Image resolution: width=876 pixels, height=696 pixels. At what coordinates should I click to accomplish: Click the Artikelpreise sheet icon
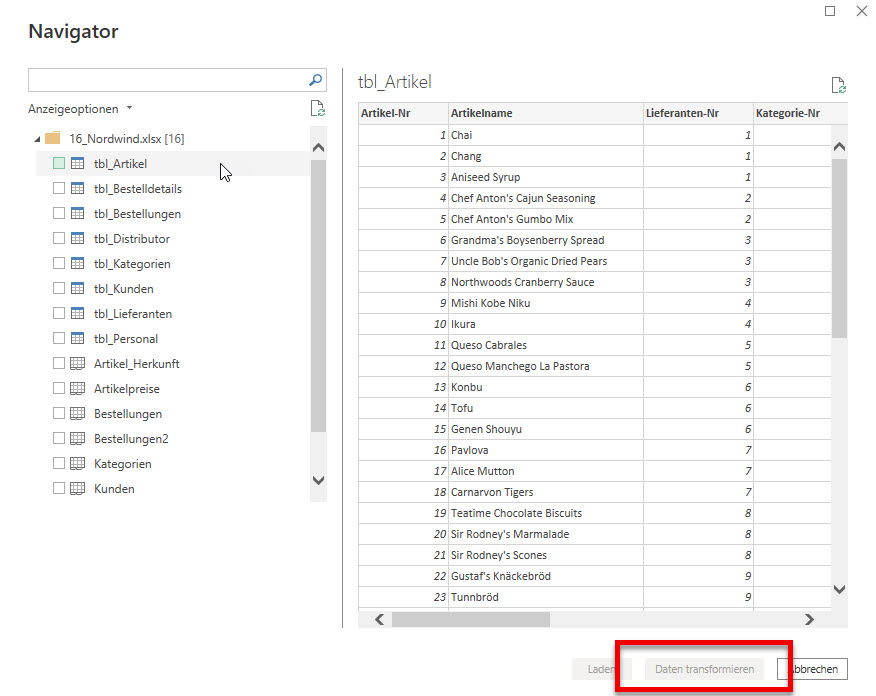coord(77,389)
